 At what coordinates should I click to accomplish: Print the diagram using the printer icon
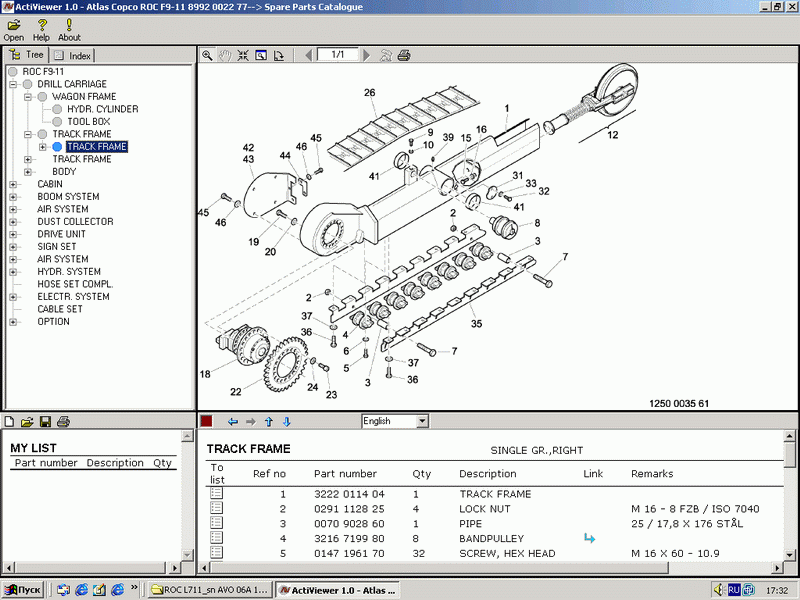pos(402,55)
